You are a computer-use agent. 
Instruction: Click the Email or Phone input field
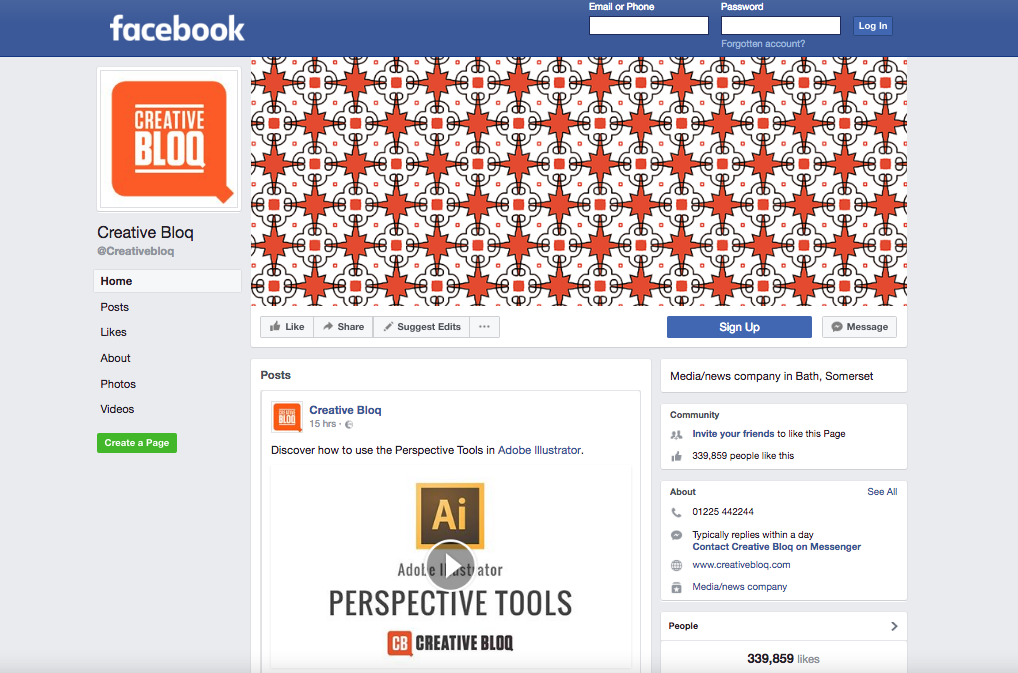click(x=649, y=25)
